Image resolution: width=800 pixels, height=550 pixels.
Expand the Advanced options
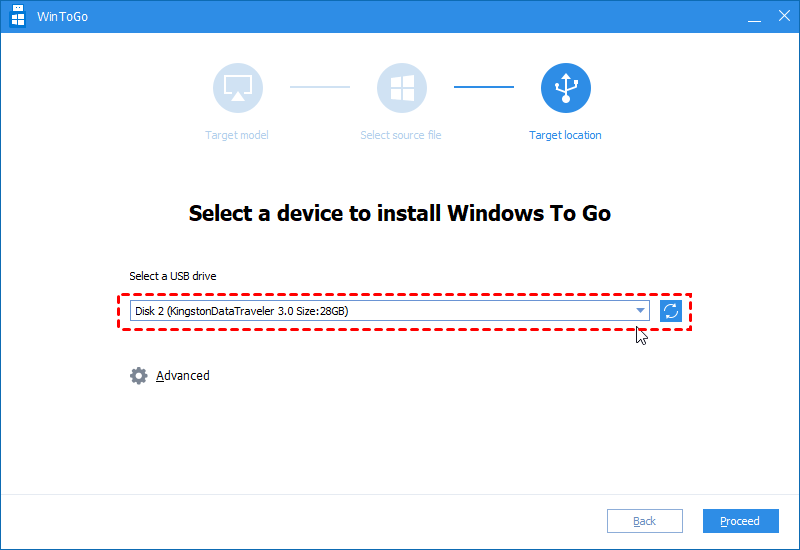[183, 376]
